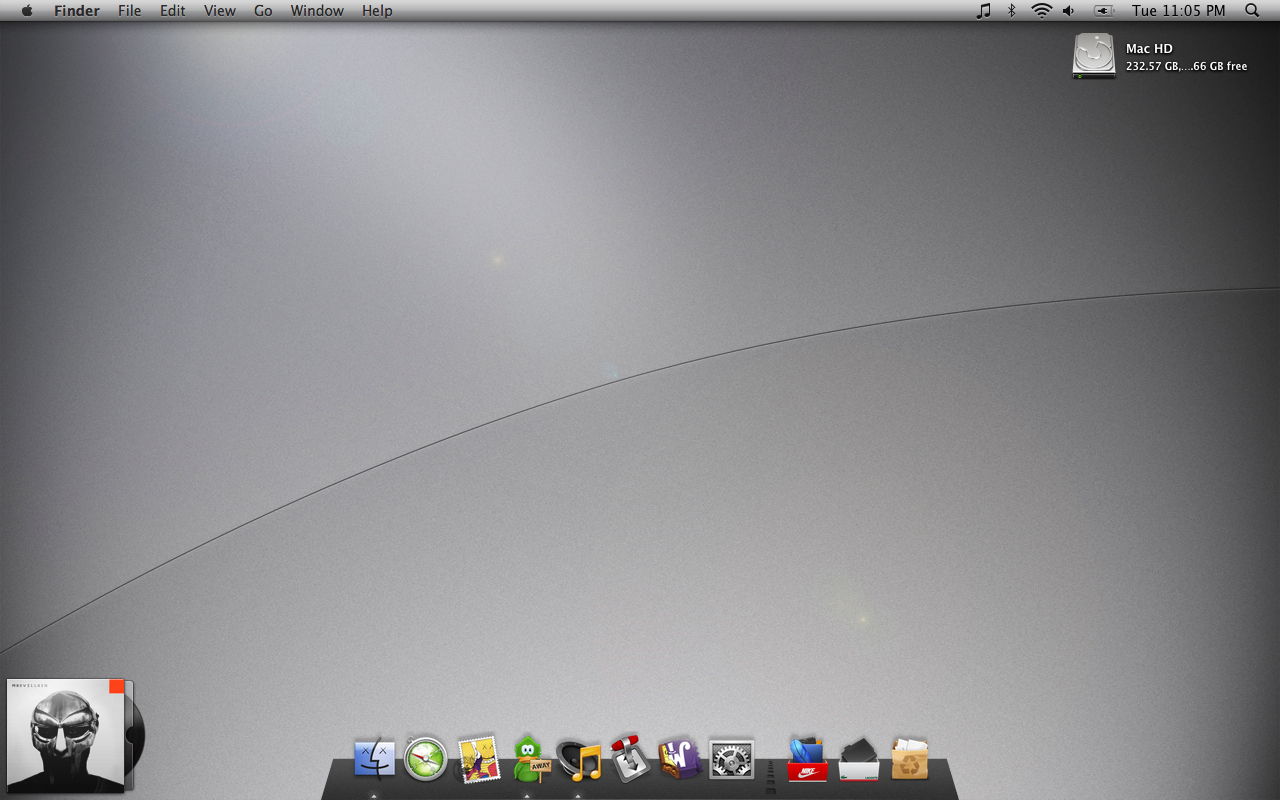Open the Edit menu
Image resolution: width=1280 pixels, height=800 pixels.
173,11
